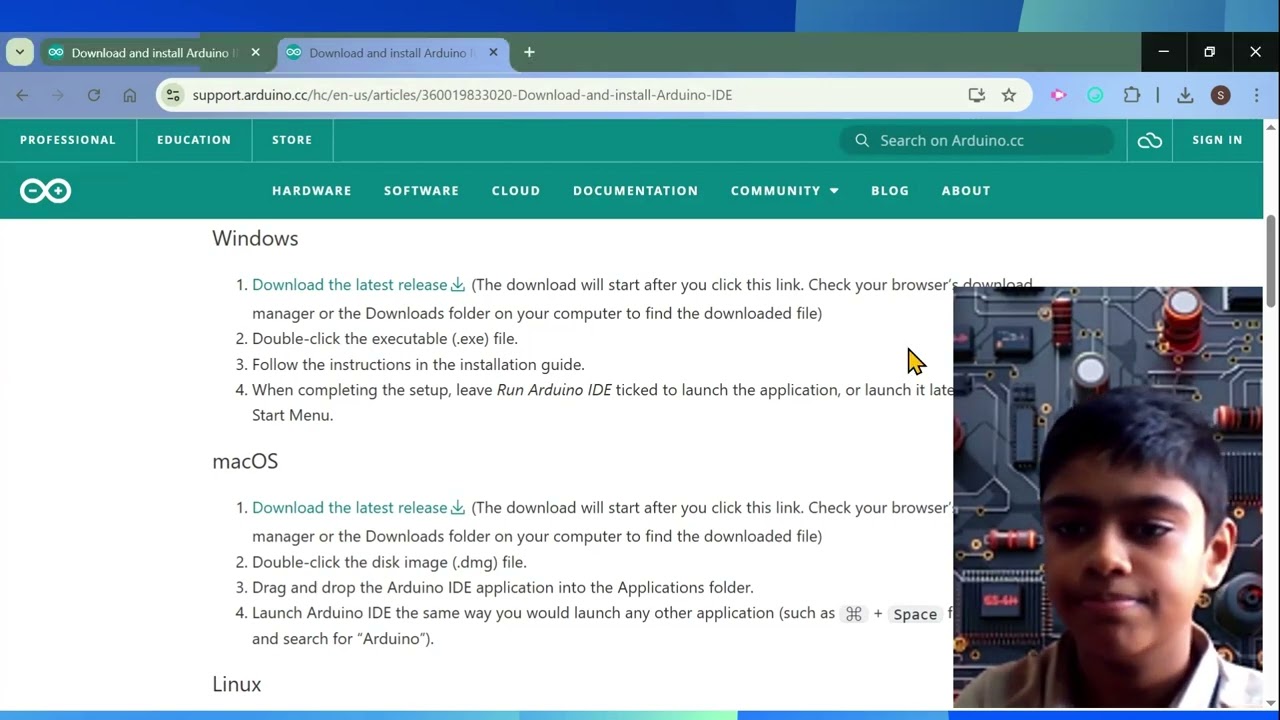Go forward with the forward arrow

point(58,95)
